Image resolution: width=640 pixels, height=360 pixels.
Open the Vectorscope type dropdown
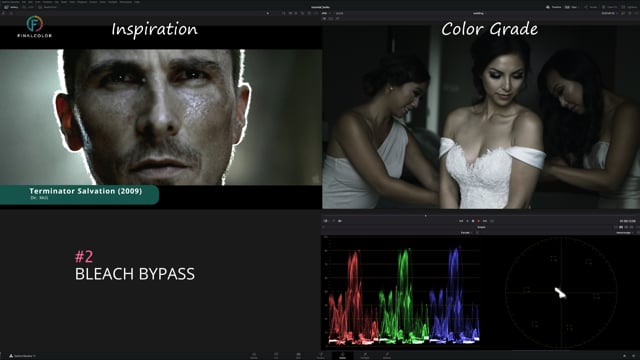point(625,233)
